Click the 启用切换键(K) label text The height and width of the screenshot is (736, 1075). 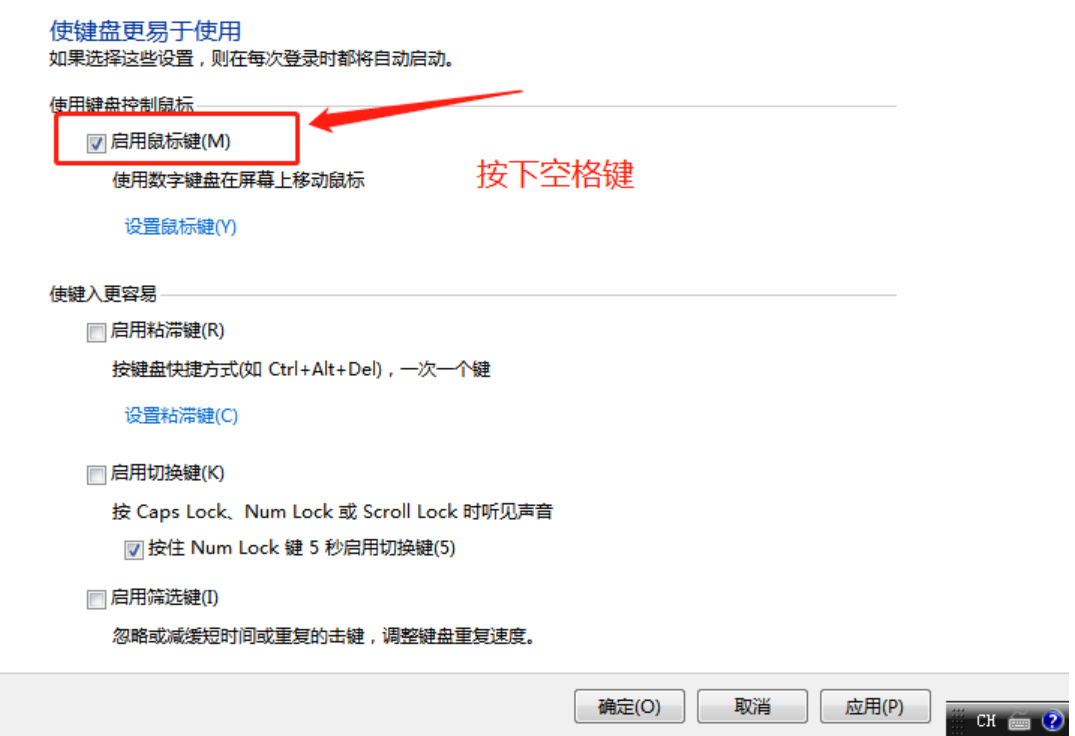coord(167,473)
